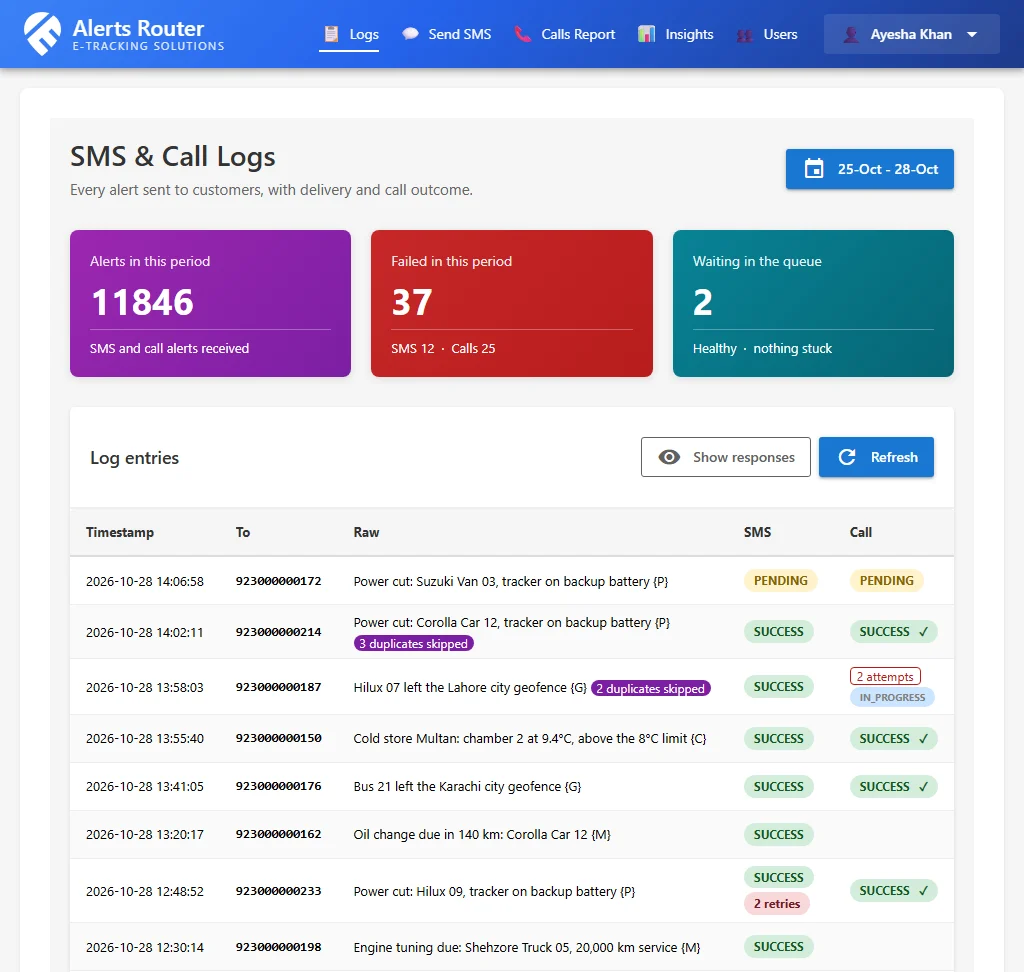This screenshot has height=972, width=1024.
Task: Click phone number 923000000214
Action: click(278, 632)
